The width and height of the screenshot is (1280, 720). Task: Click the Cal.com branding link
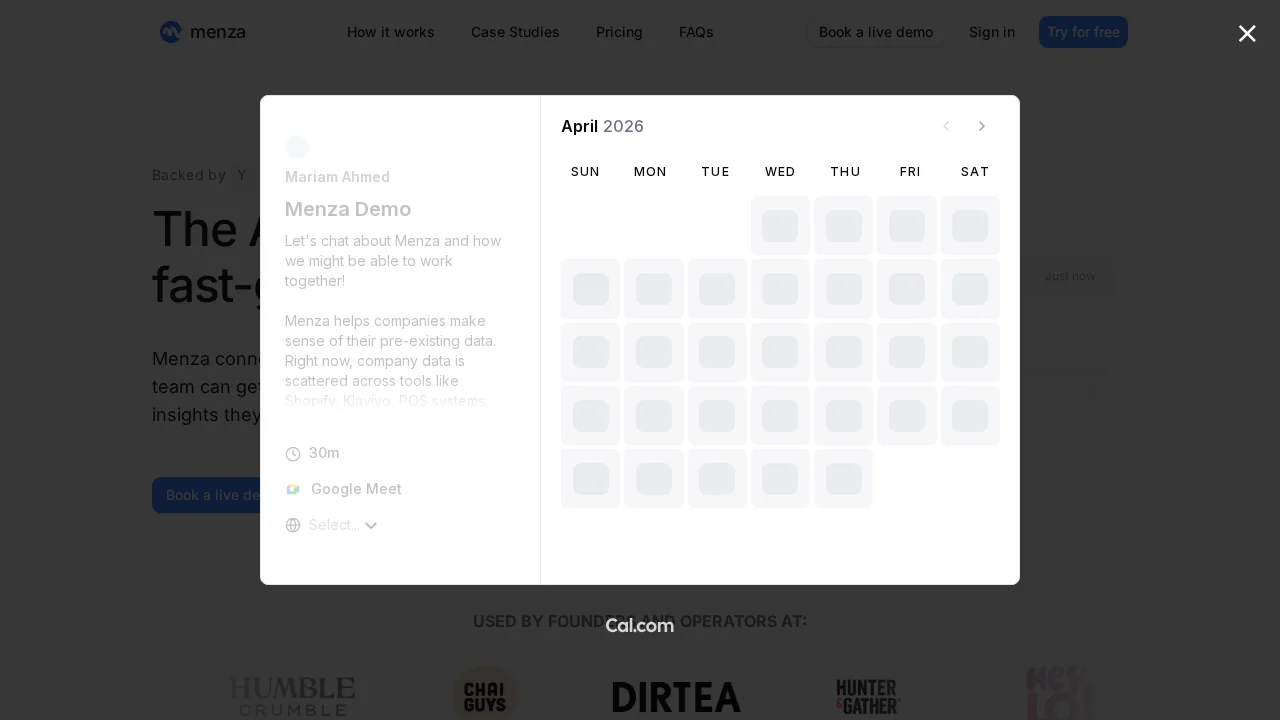[x=640, y=626]
